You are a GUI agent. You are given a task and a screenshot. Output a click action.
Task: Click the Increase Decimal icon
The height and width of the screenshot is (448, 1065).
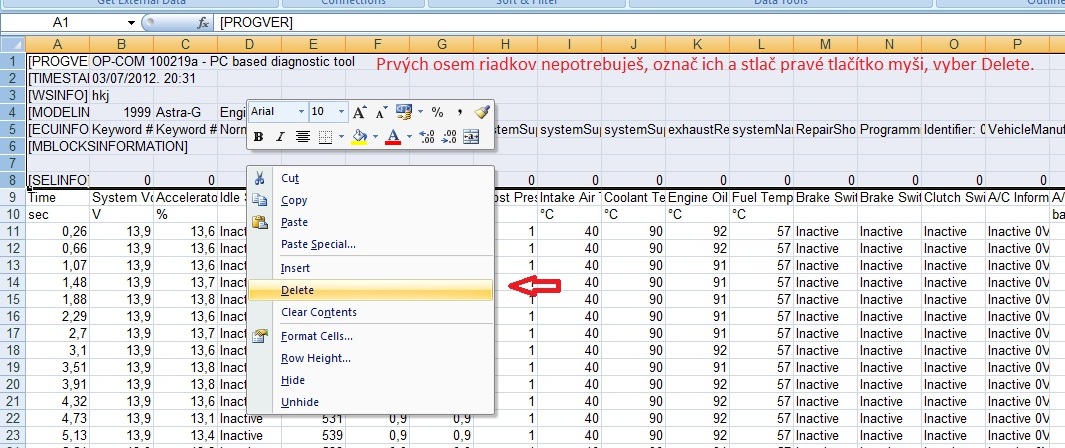427,136
